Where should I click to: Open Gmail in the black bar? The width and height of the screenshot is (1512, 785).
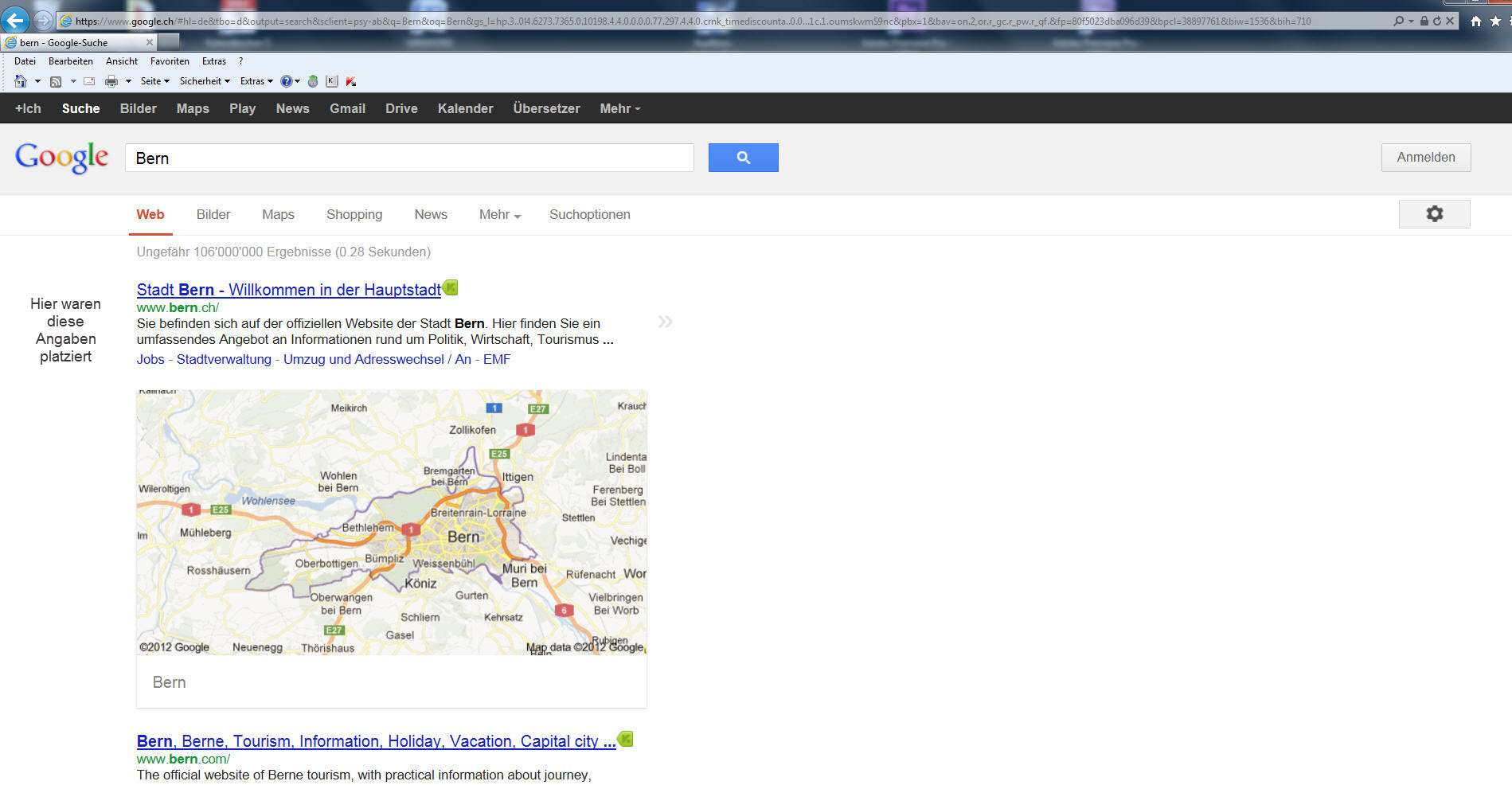347,108
